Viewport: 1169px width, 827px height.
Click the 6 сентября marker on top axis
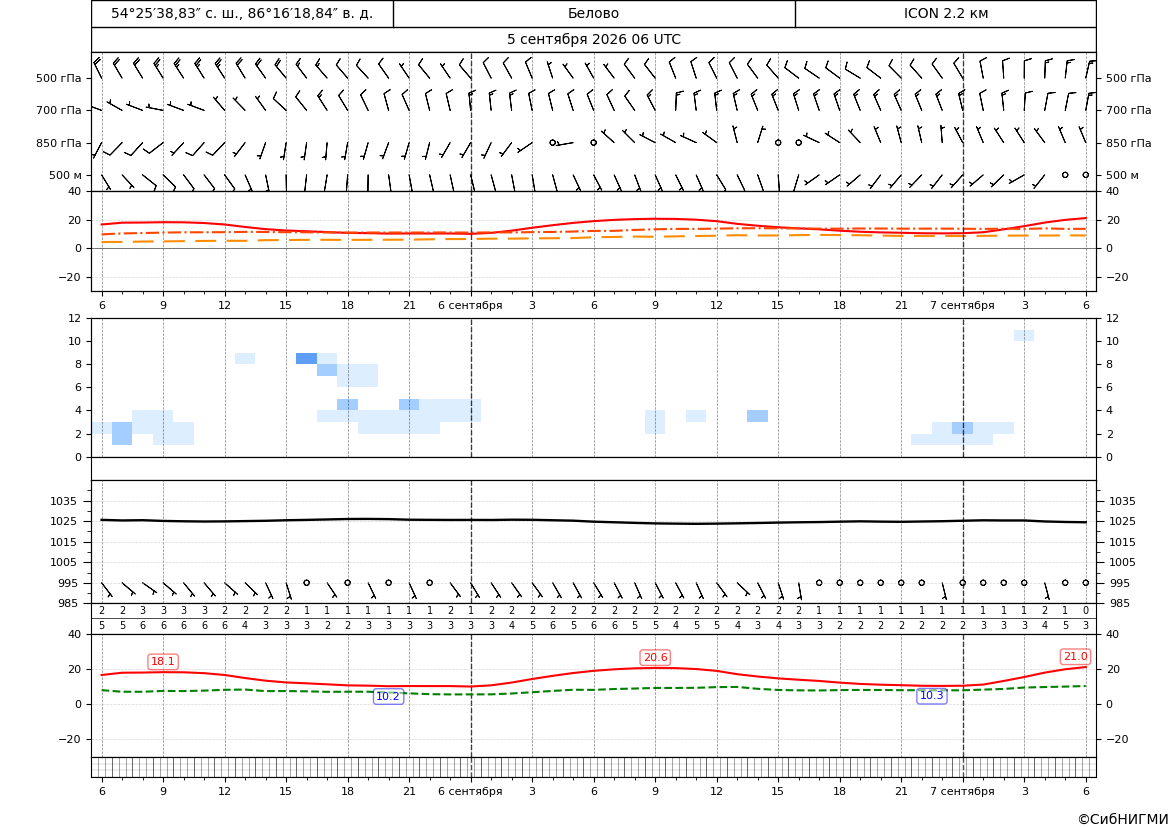click(x=470, y=305)
